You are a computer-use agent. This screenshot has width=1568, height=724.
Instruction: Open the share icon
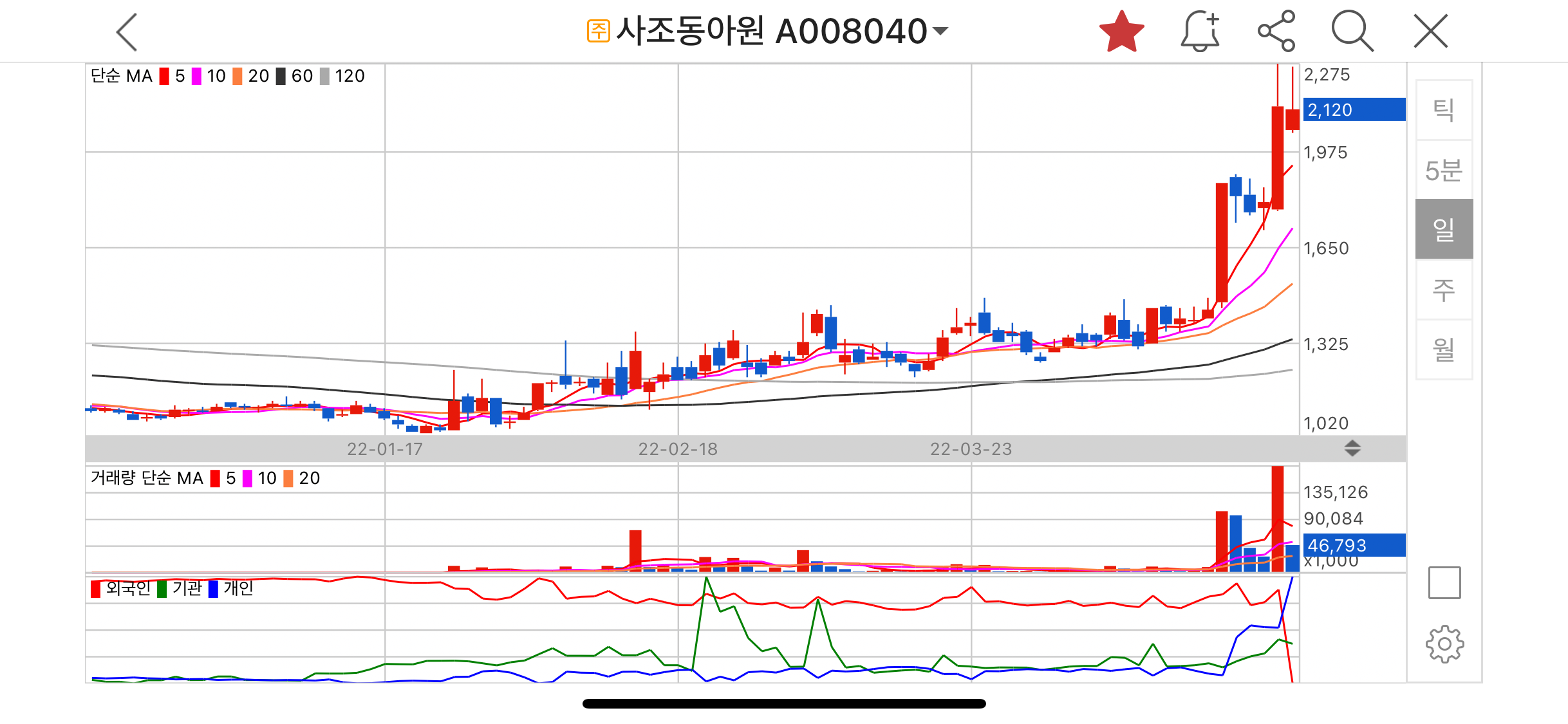[1276, 32]
